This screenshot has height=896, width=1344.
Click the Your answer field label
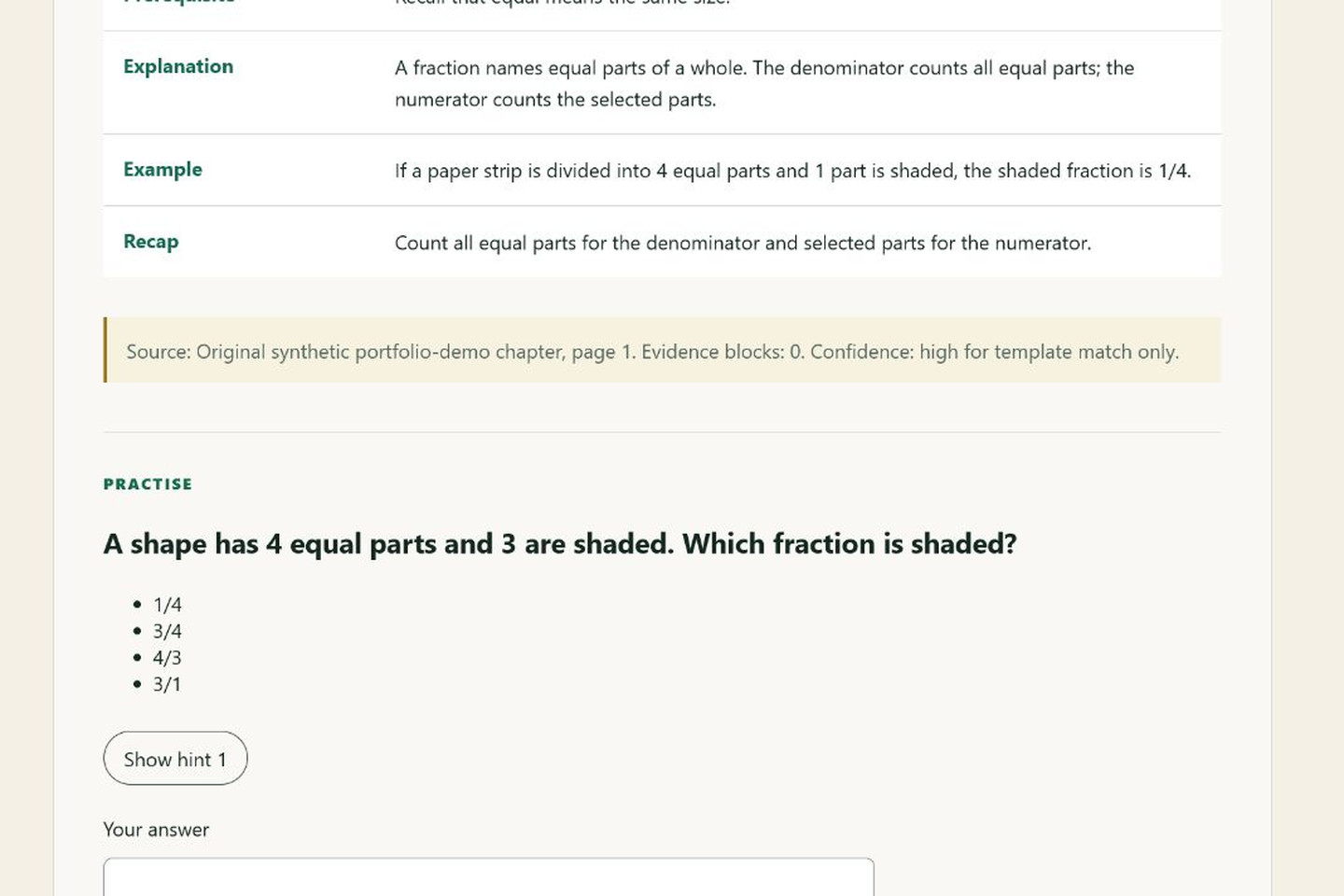pyautogui.click(x=156, y=830)
